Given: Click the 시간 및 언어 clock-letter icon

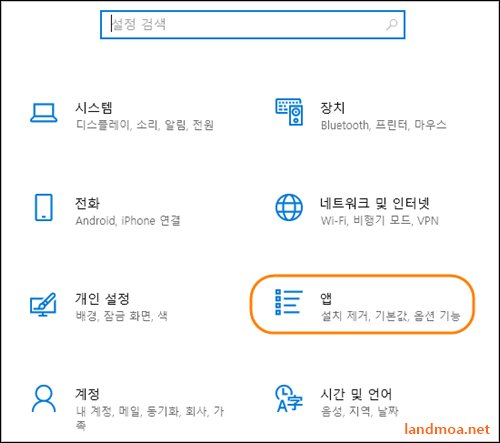Looking at the screenshot, I should point(289,399).
